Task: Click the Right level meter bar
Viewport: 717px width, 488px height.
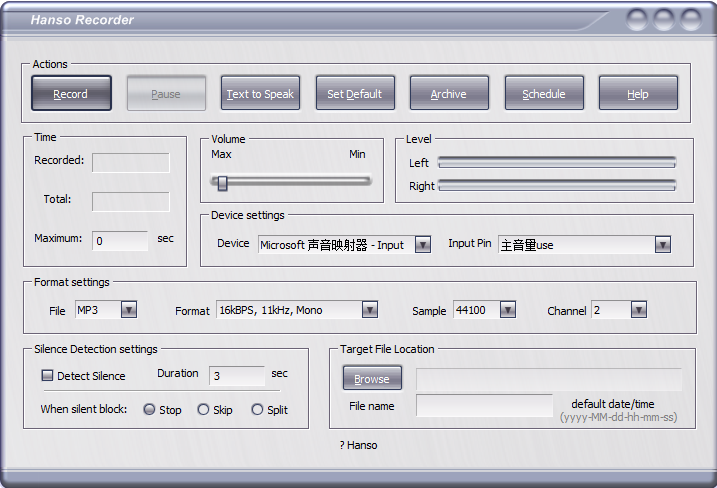Action: tap(556, 185)
